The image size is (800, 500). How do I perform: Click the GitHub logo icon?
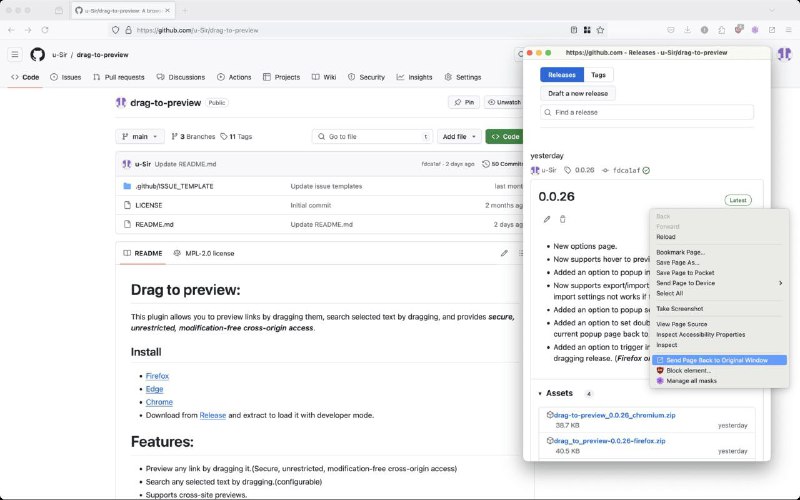point(37,55)
